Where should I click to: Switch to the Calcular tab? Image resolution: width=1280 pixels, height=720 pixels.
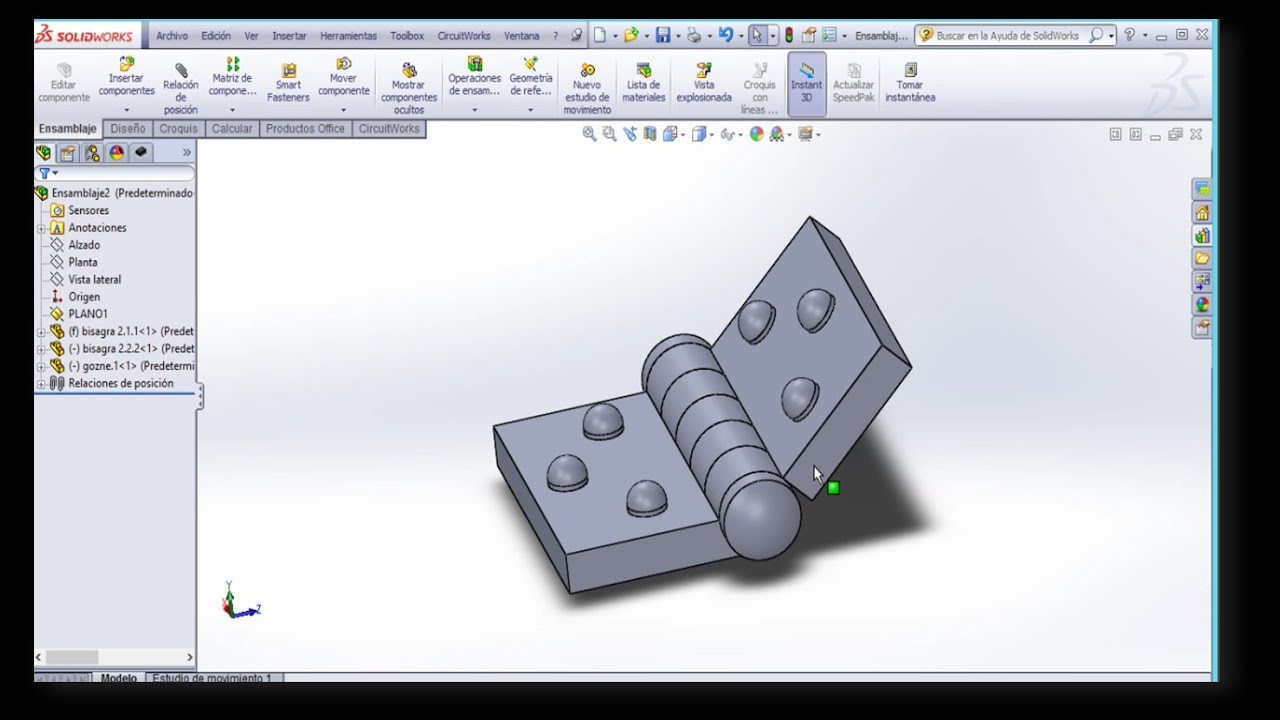pyautogui.click(x=232, y=129)
